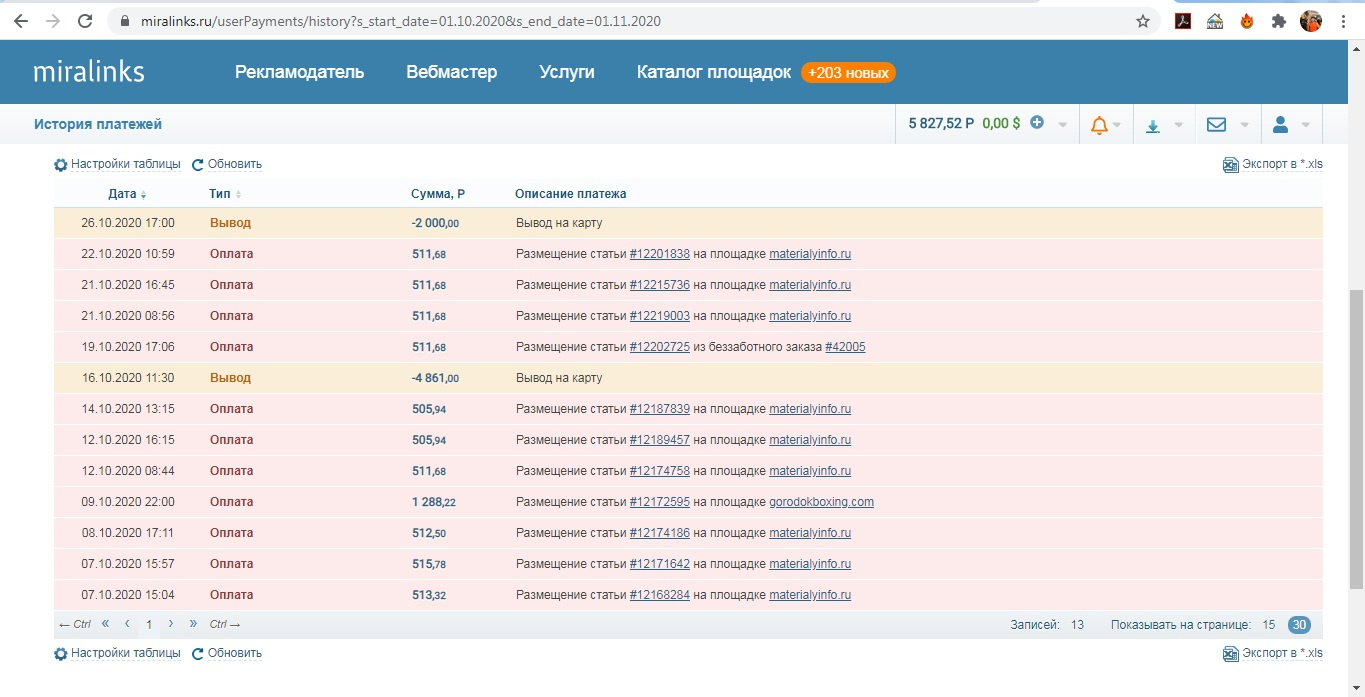The height and width of the screenshot is (697, 1365).
Task: Click the miralinks logo
Action: [x=89, y=71]
